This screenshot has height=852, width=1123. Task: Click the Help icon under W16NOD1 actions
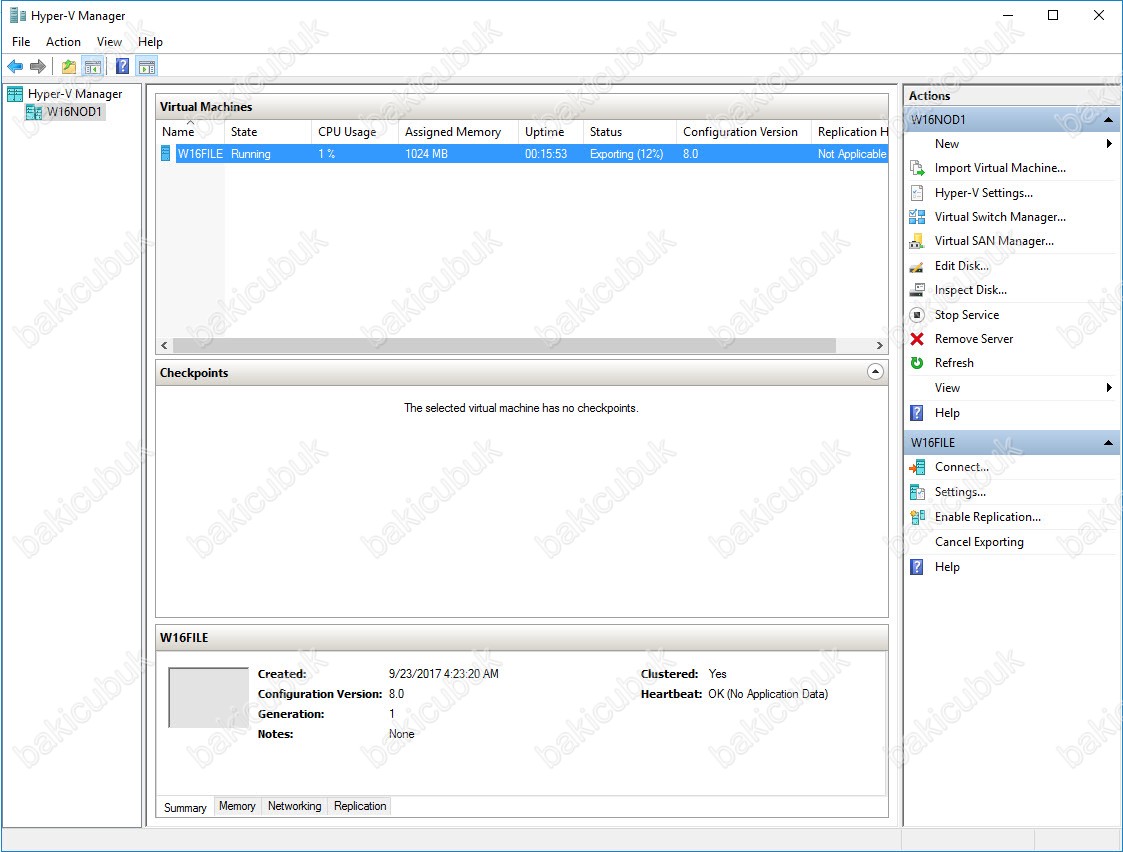[917, 413]
